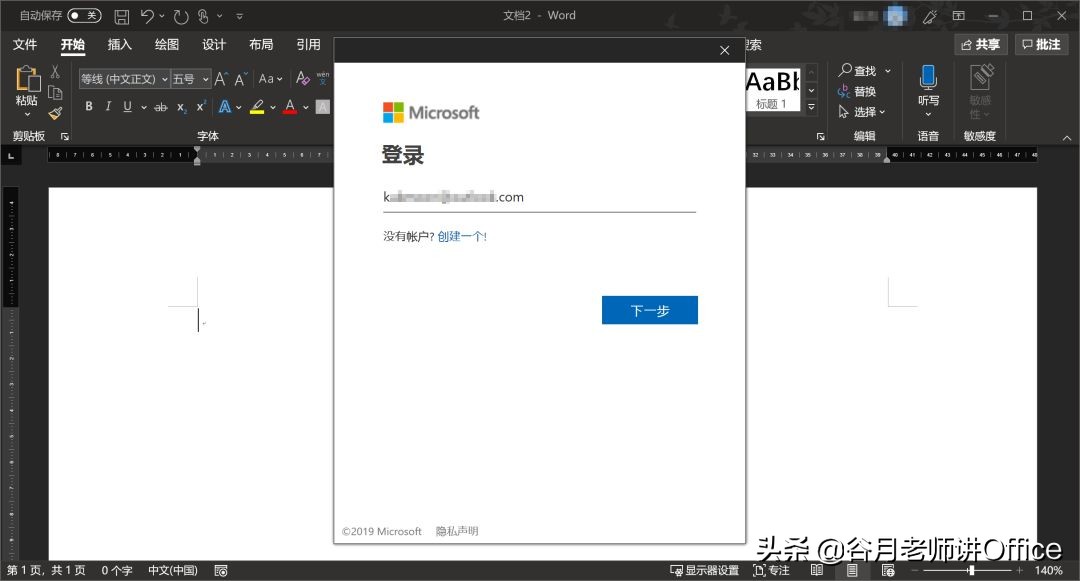Open Customize Quick Access Toolbar dropdown

pyautogui.click(x=239, y=16)
